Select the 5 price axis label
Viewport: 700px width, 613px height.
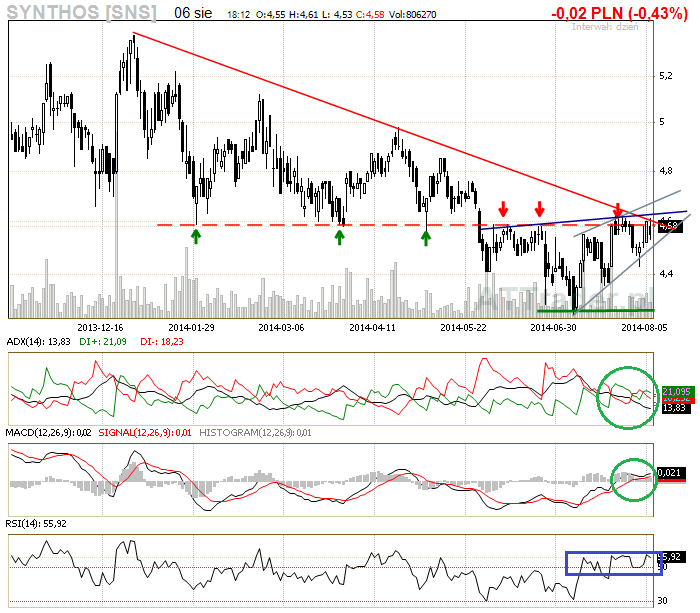click(x=662, y=121)
